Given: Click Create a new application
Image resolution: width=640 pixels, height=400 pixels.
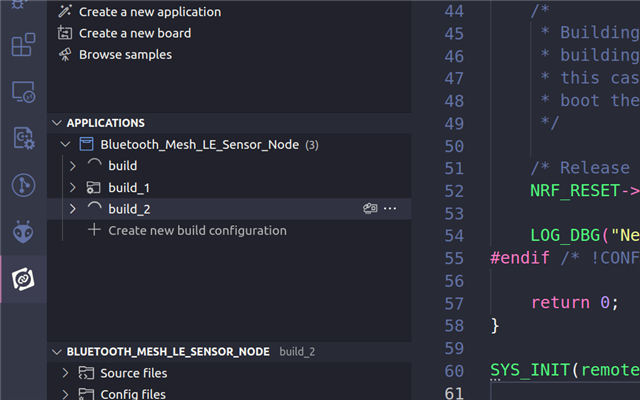Looking at the screenshot, I should [150, 12].
